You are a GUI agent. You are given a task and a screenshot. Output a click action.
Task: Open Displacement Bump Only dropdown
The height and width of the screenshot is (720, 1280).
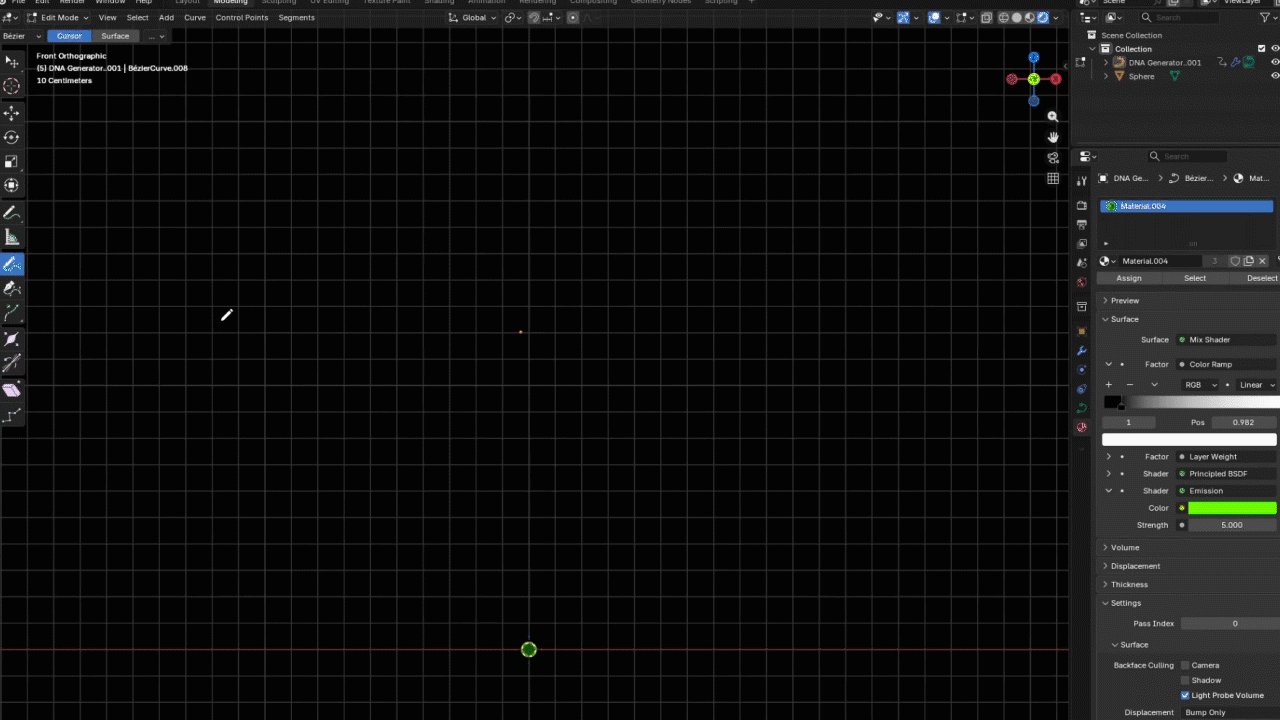click(x=1230, y=713)
